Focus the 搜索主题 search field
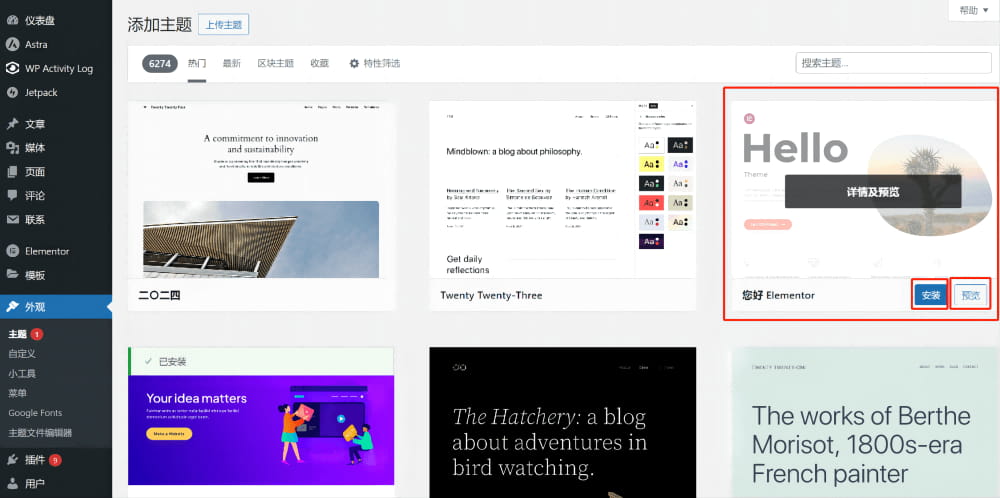The image size is (1000, 498). tap(893, 63)
